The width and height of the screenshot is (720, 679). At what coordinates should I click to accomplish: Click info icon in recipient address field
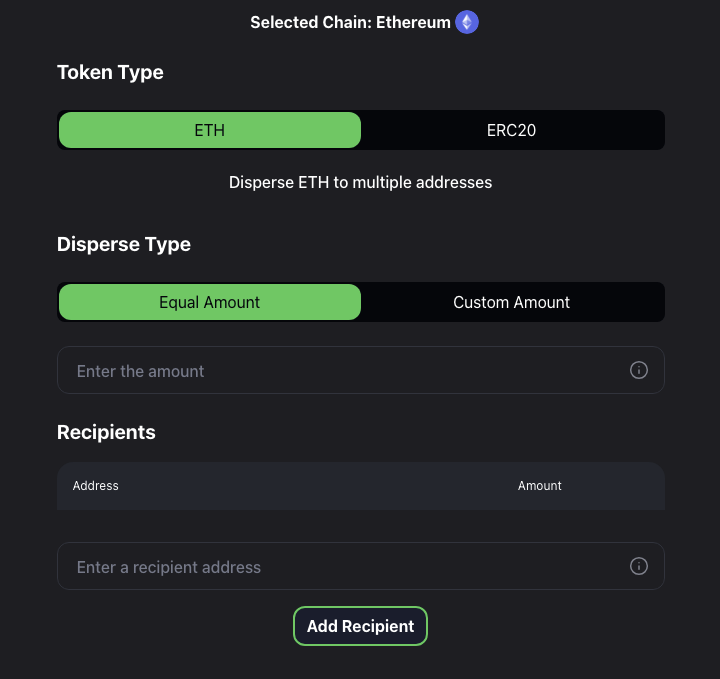(x=639, y=566)
